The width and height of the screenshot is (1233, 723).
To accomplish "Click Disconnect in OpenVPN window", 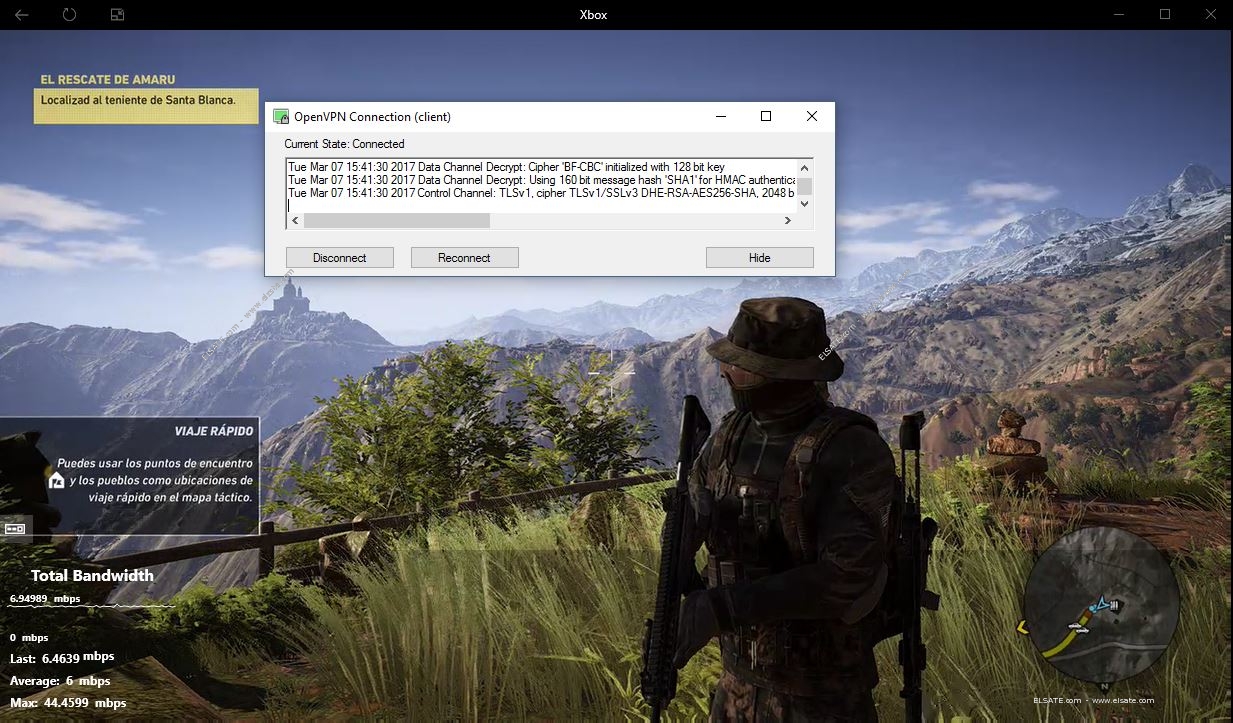I will click(x=340, y=258).
